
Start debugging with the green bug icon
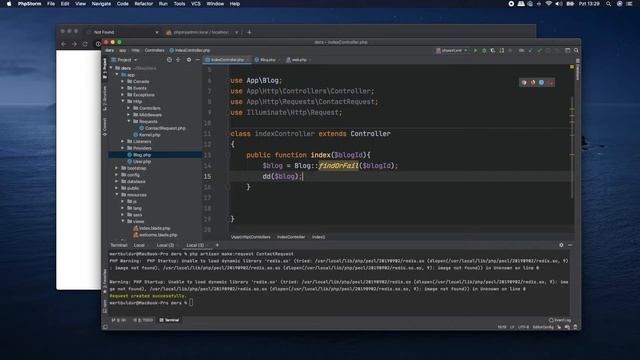click(484, 51)
